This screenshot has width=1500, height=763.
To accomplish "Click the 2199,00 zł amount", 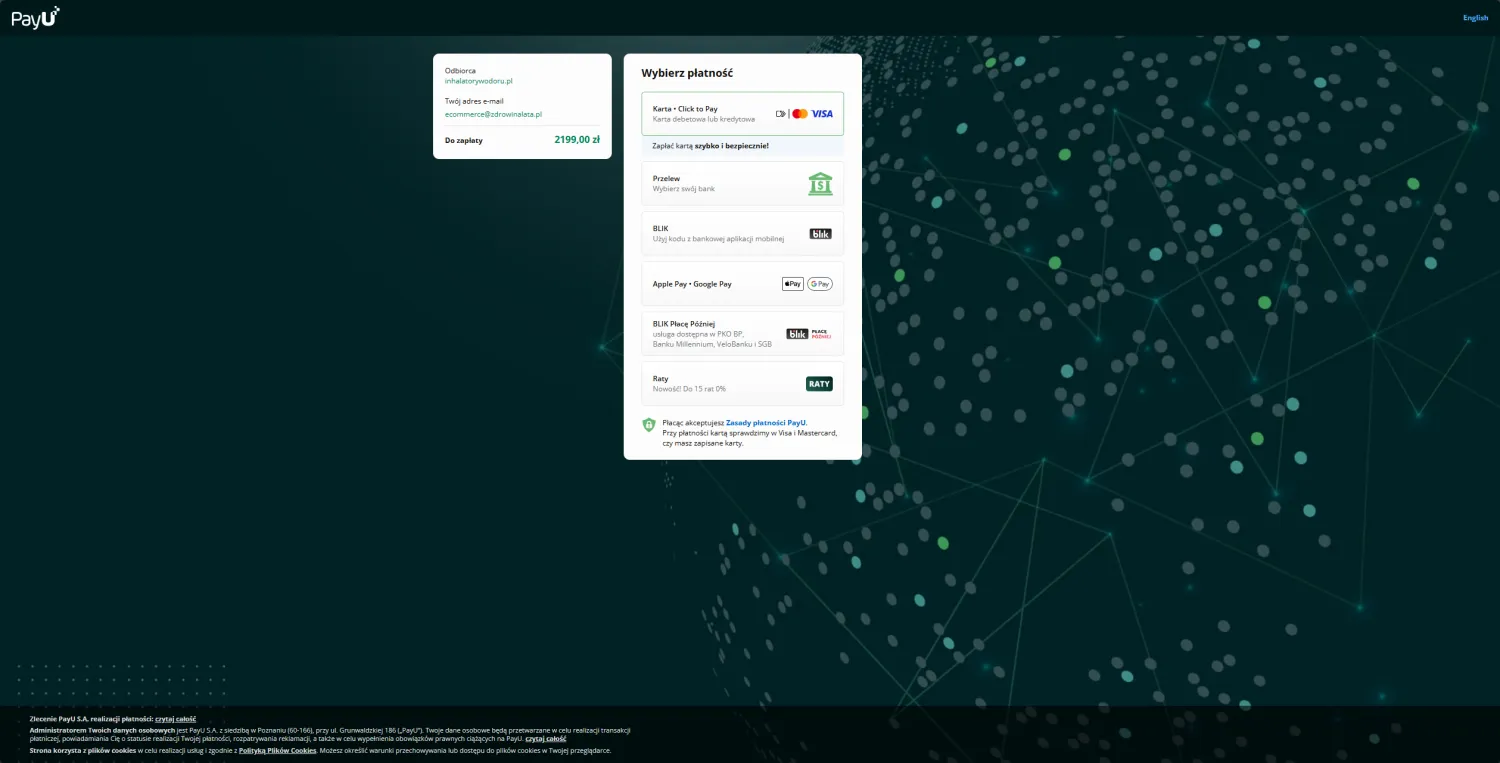I will (x=577, y=140).
